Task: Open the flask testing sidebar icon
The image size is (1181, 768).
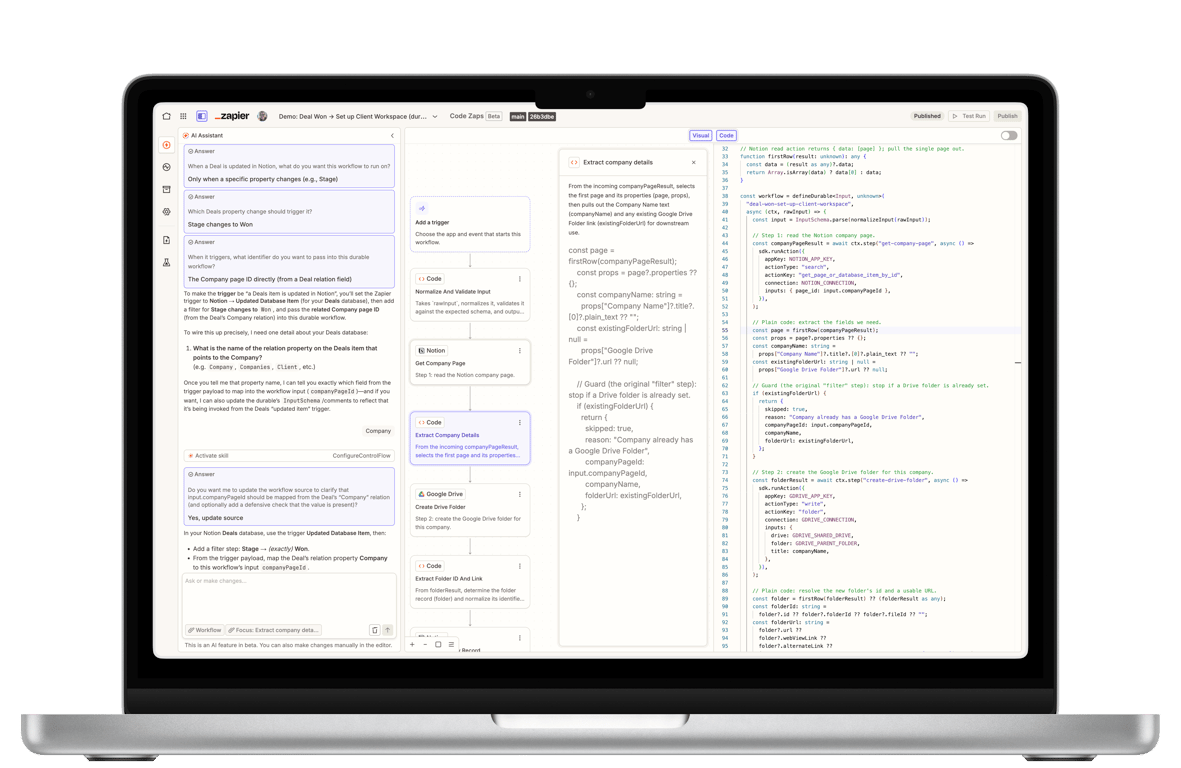Action: (166, 263)
